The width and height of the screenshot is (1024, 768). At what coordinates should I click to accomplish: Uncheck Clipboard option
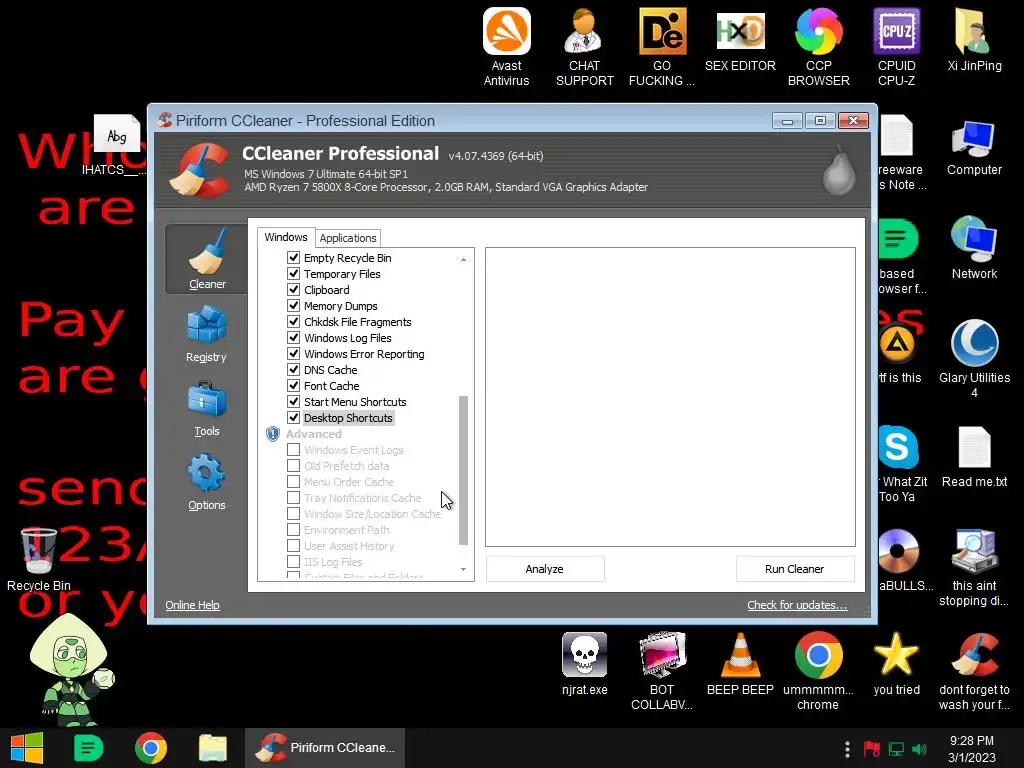coord(293,290)
